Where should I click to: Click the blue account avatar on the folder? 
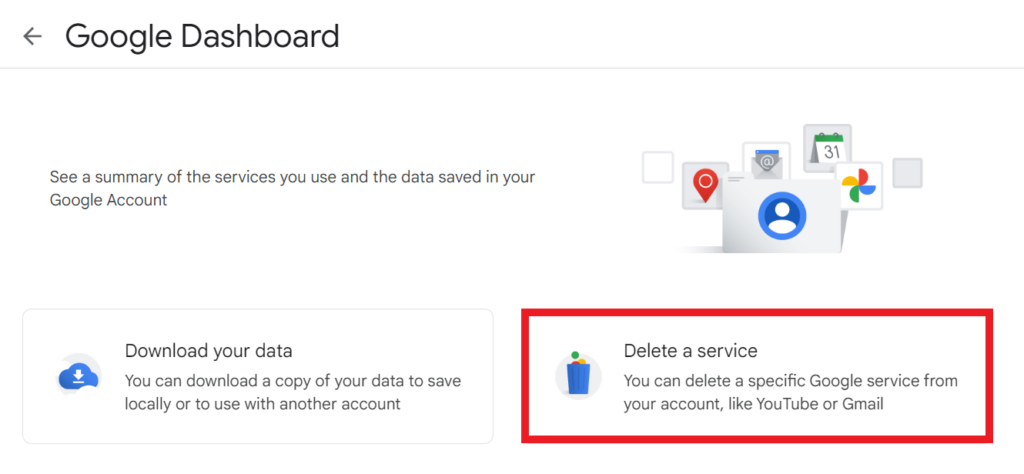pyautogui.click(x=782, y=214)
